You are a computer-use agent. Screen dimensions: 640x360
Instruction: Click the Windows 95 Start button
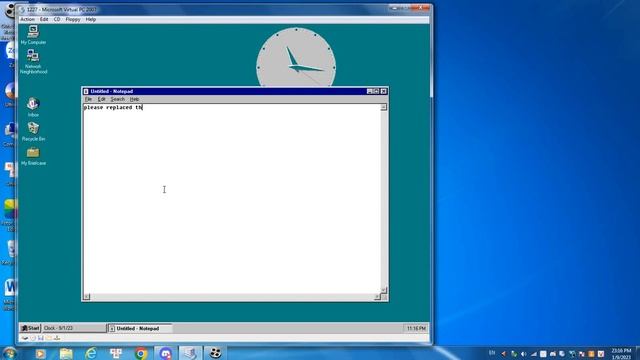tap(30, 328)
